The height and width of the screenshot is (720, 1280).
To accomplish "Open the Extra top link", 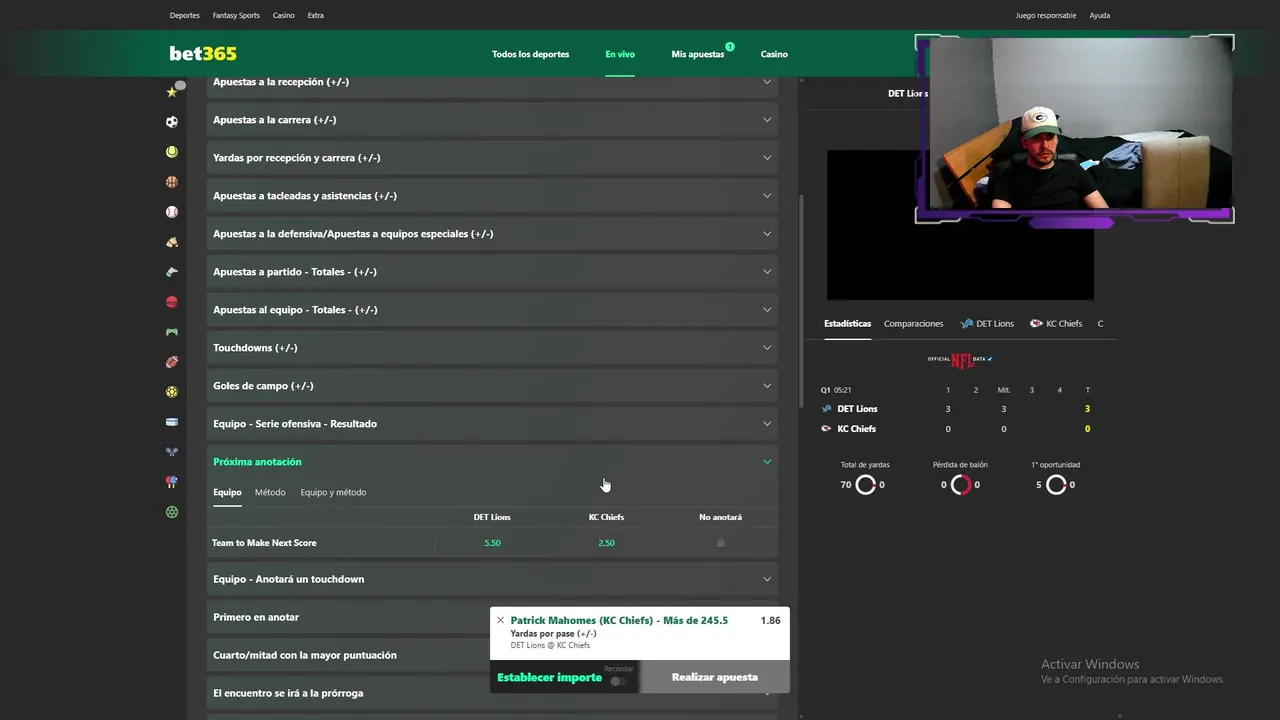I will [x=316, y=16].
